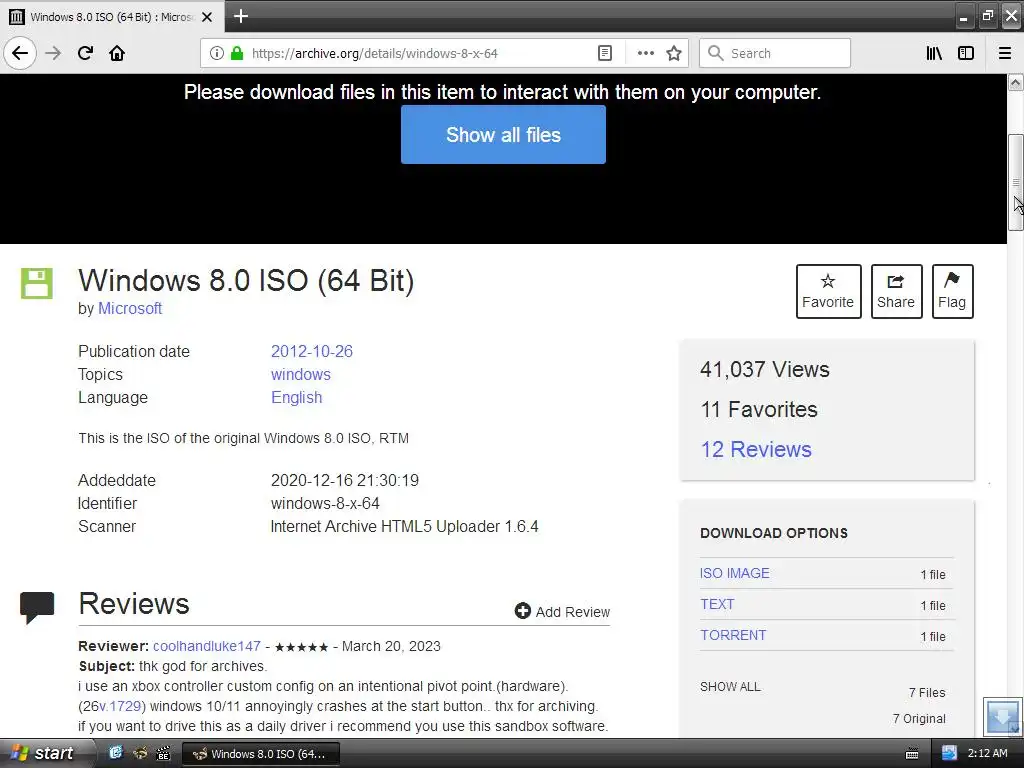Click the taskbar clock 2:12 AM
Image resolution: width=1024 pixels, height=768 pixels.
coord(987,753)
